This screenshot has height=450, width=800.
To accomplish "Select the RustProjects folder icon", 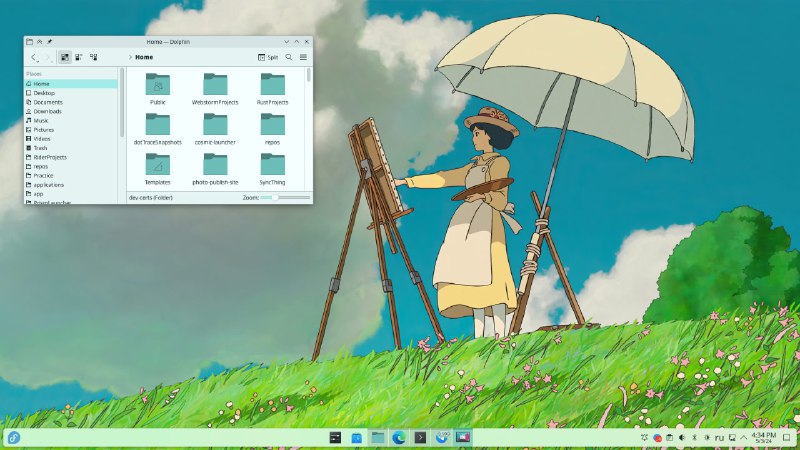I will [x=272, y=84].
